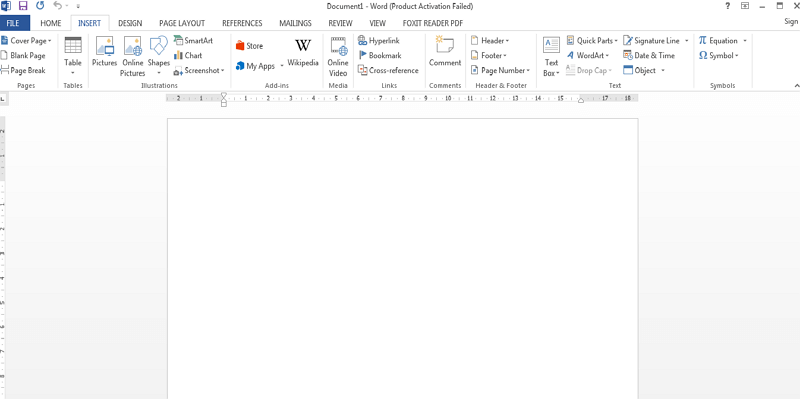Insert a Hyperlink
The height and width of the screenshot is (399, 800).
point(379,41)
